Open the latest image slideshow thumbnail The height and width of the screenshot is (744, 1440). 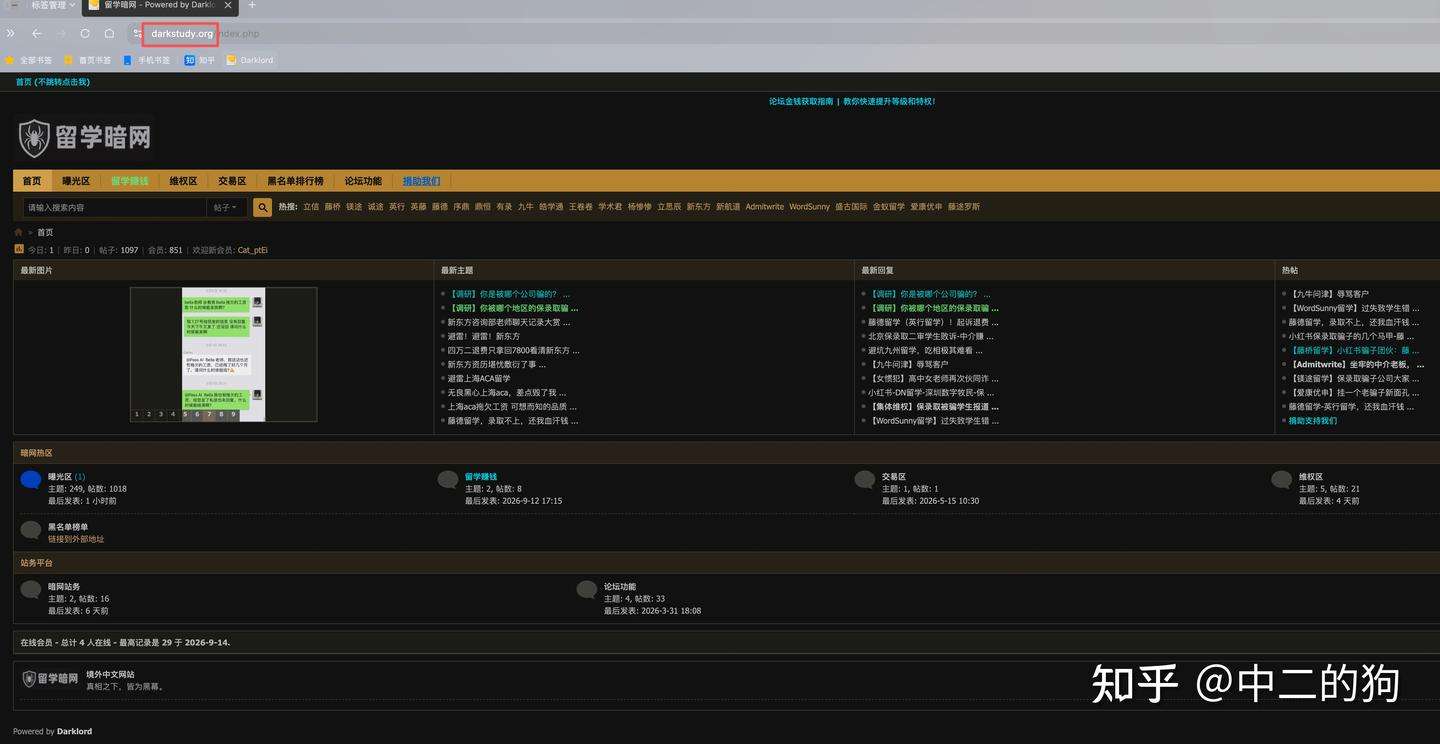224,354
